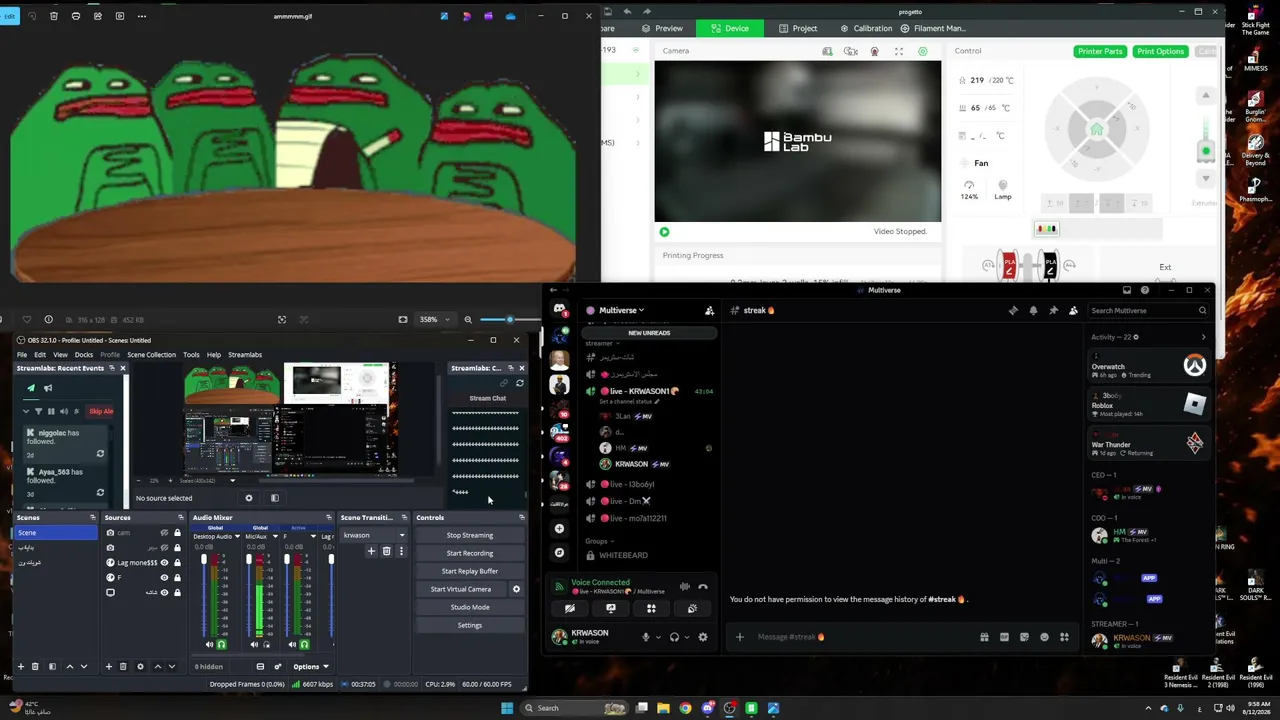This screenshot has width=1280, height=720.
Task: Switch to Calibration tab in Bambu Studio
Action: [866, 28]
